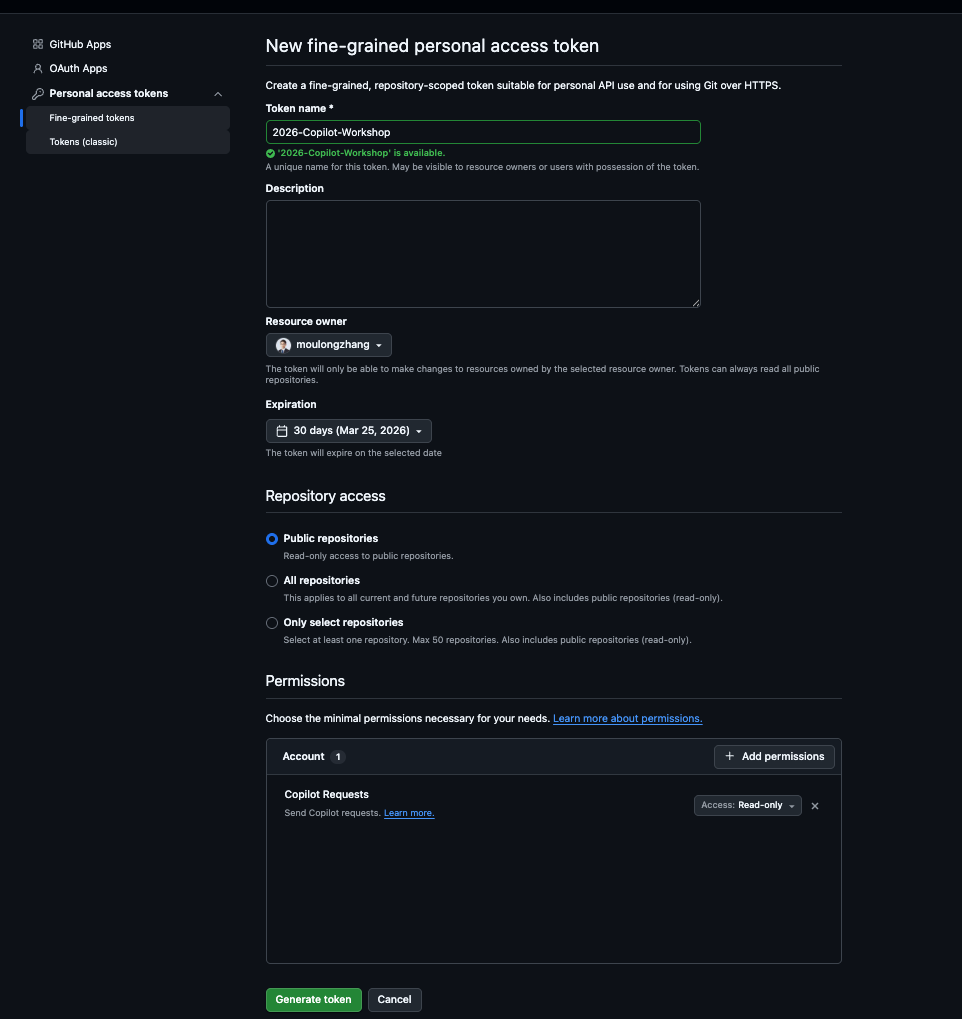The height and width of the screenshot is (1019, 962).
Task: Open the 30 days expiration dropdown
Action: [x=348, y=431]
